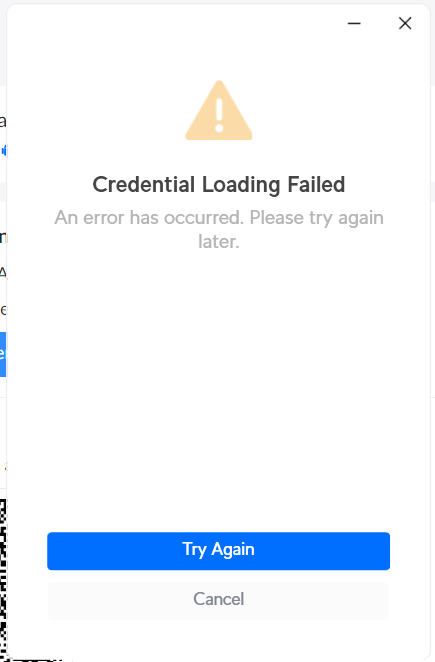Click the small orange dot at left edge

click(x=5, y=467)
